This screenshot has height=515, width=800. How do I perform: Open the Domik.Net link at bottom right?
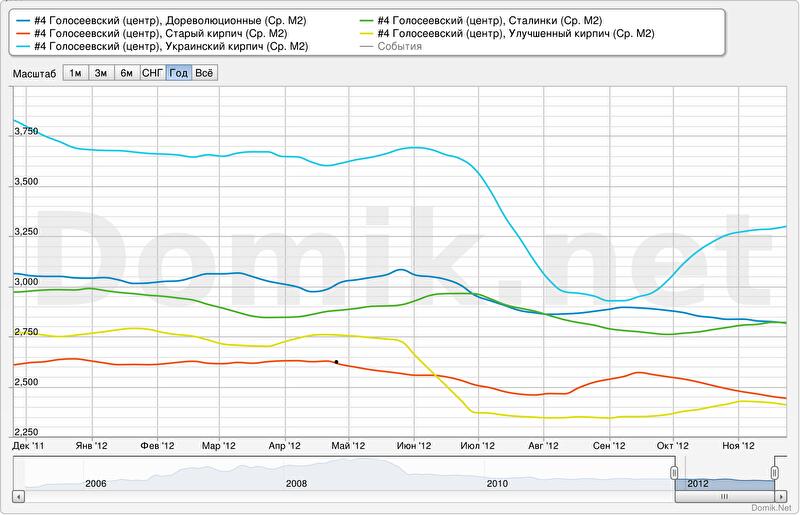point(769,508)
